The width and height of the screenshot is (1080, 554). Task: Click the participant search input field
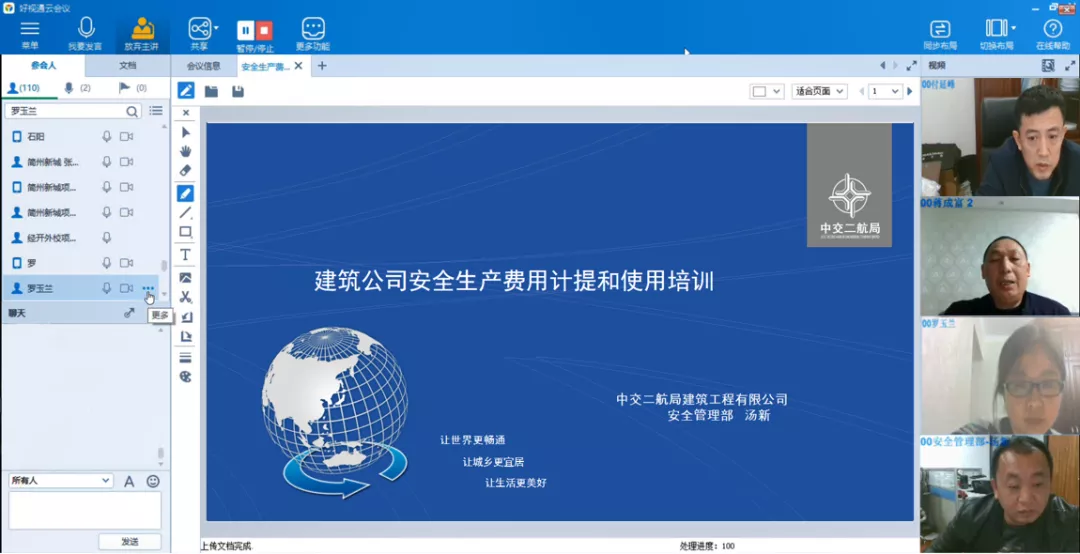pyautogui.click(x=65, y=111)
